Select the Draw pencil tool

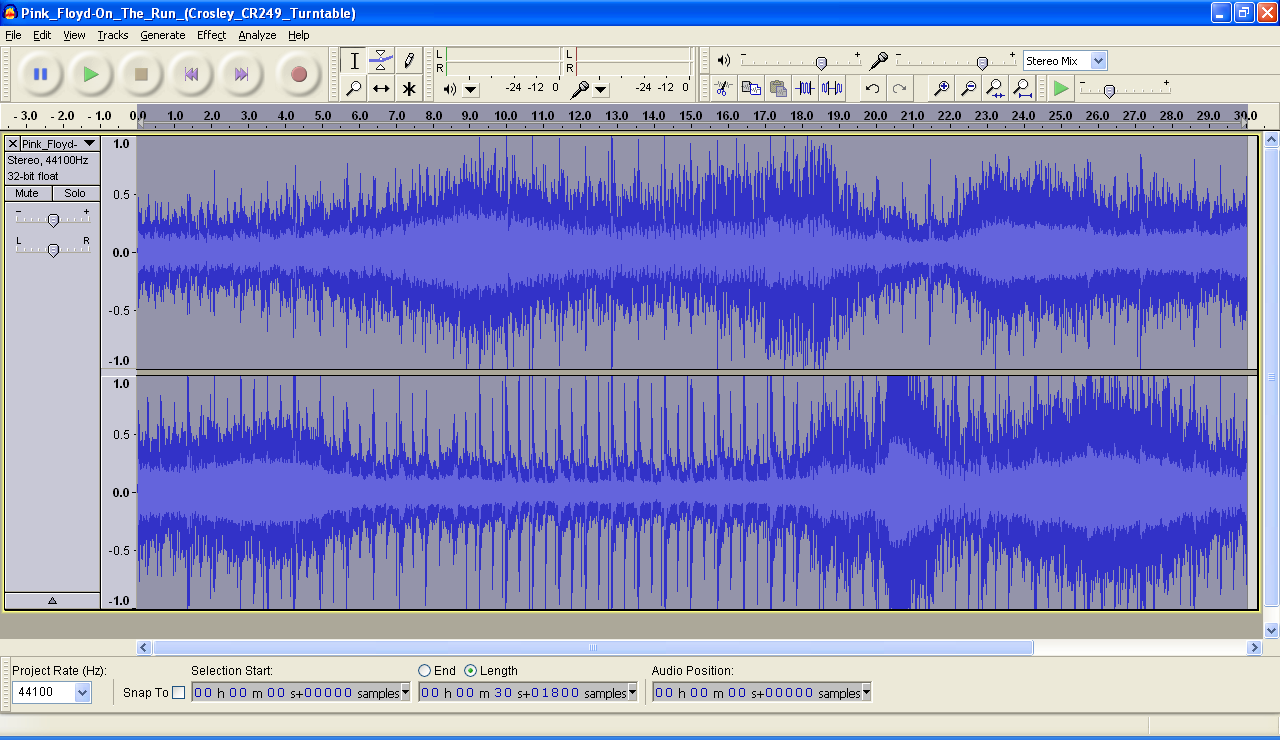pos(409,60)
